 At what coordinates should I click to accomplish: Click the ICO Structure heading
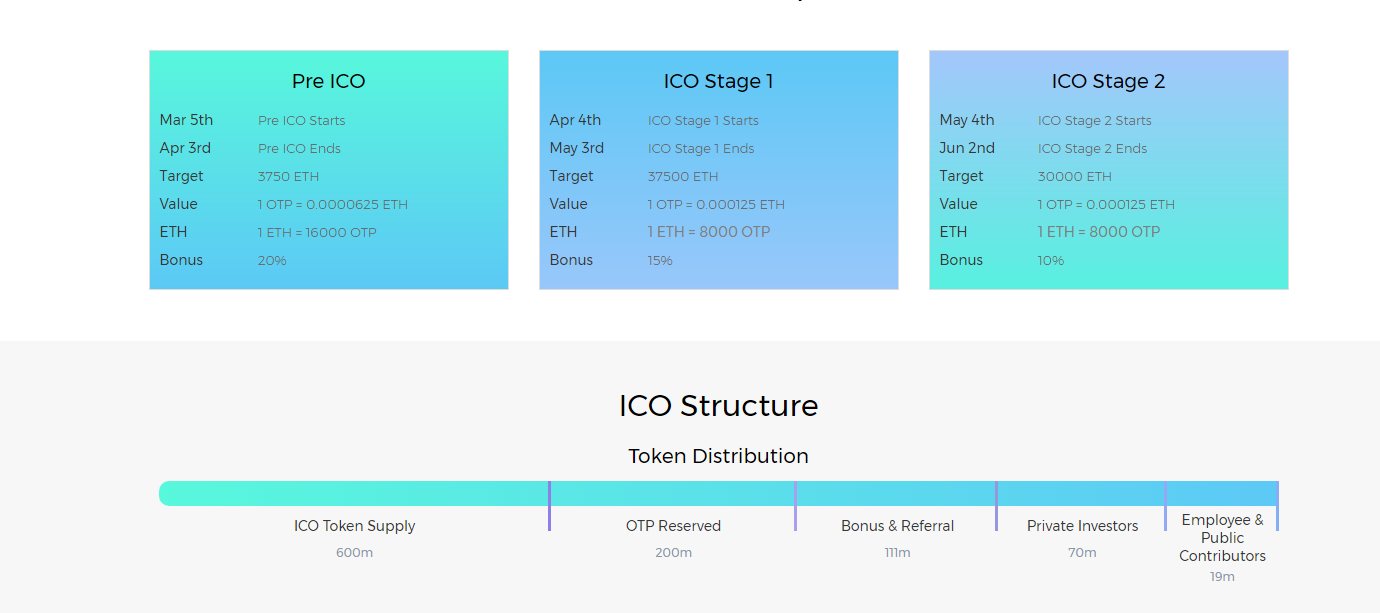(718, 405)
